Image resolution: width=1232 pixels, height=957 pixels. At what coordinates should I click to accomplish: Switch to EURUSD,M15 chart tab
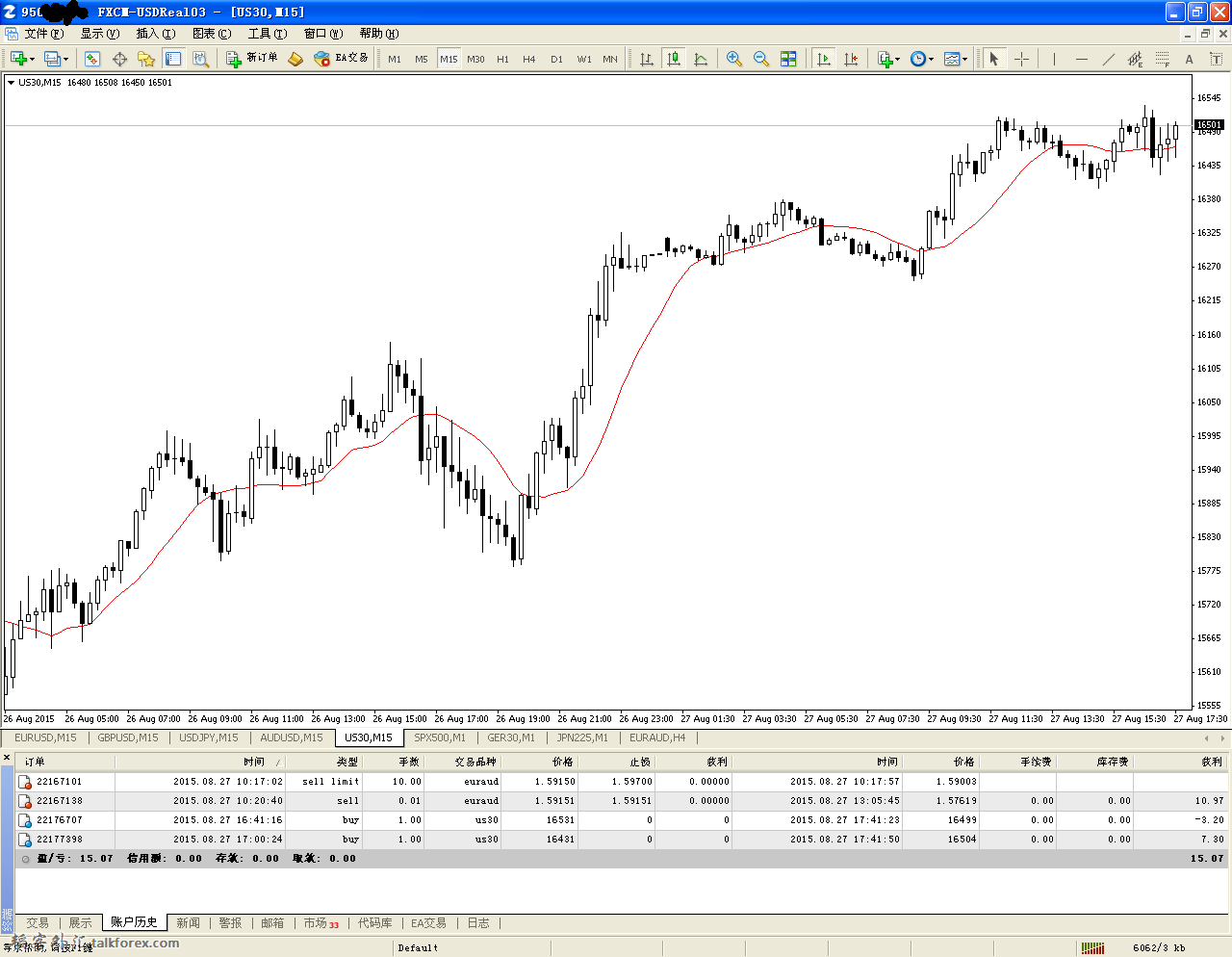coord(45,737)
